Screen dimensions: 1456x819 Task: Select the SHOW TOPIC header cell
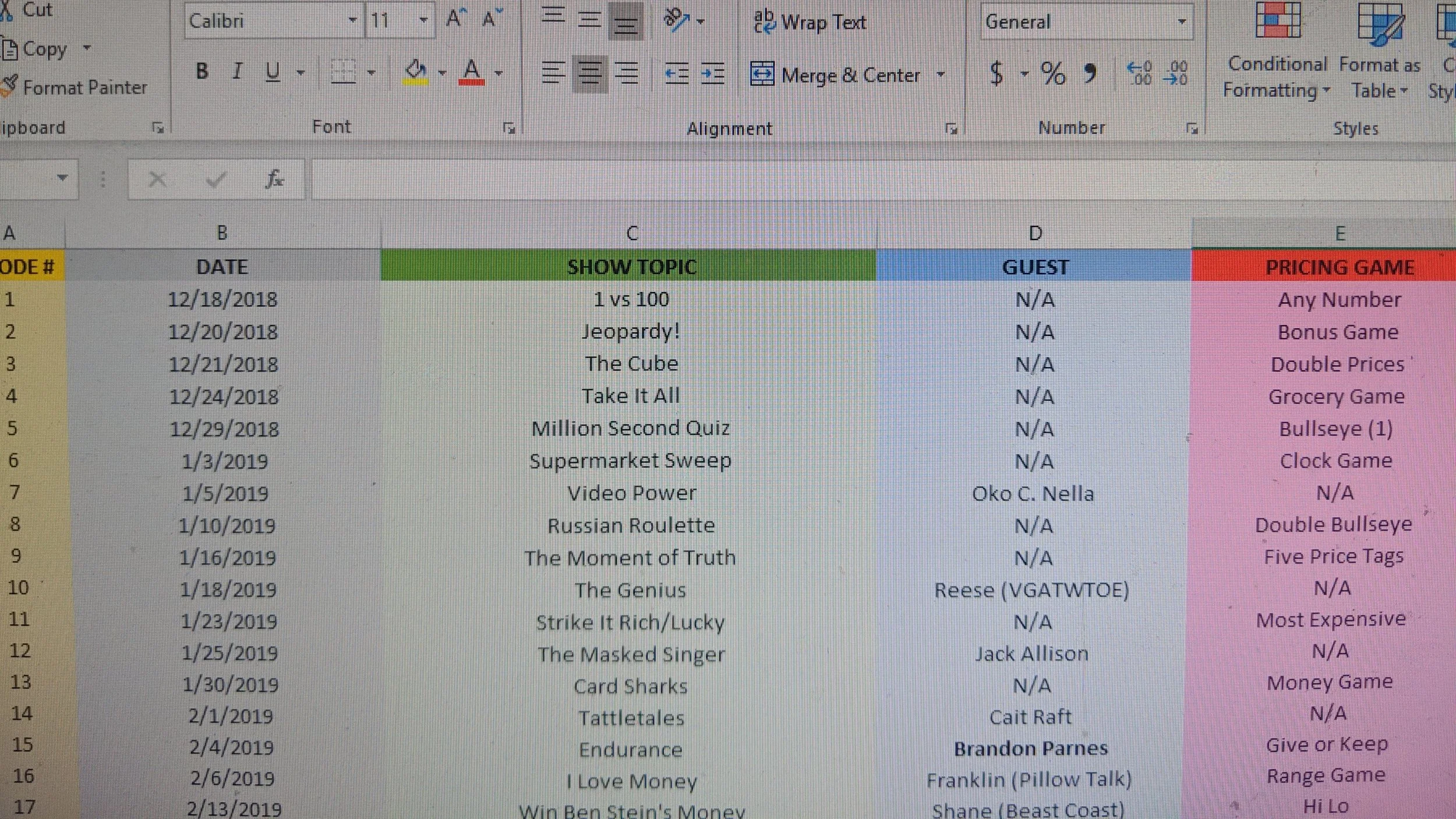629,266
